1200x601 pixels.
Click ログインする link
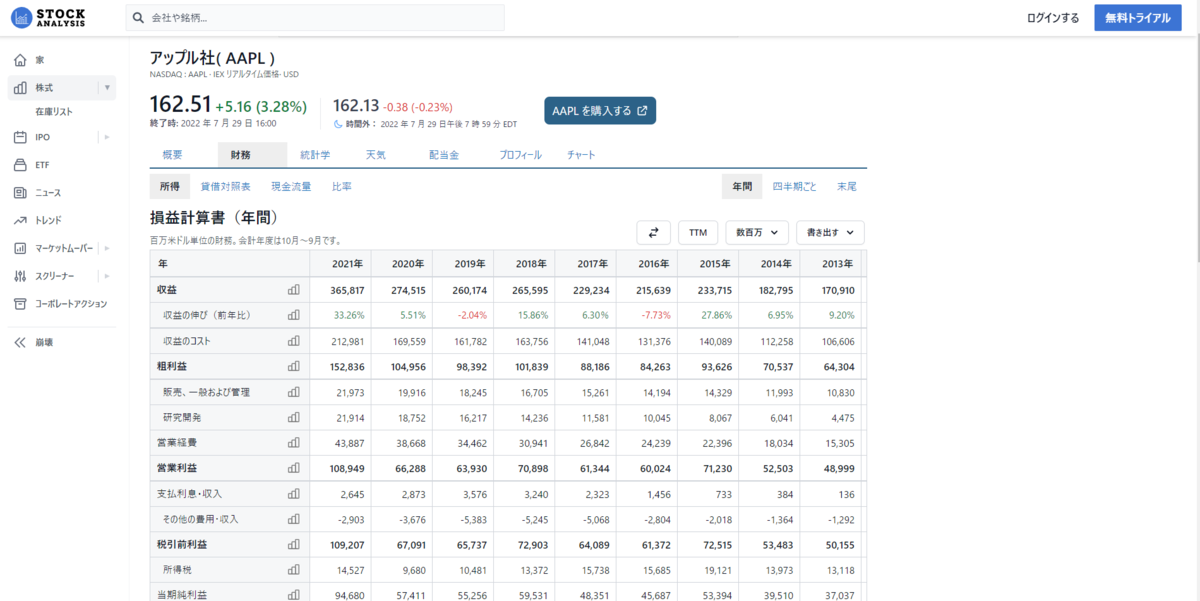[1053, 18]
